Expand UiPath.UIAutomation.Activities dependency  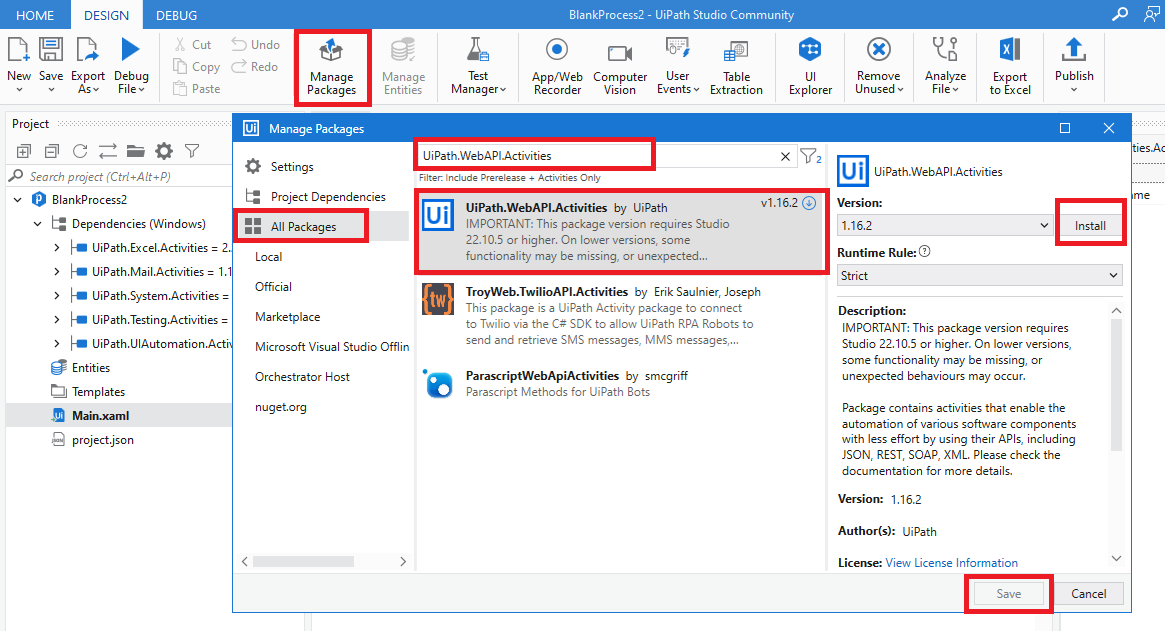pyautogui.click(x=56, y=343)
